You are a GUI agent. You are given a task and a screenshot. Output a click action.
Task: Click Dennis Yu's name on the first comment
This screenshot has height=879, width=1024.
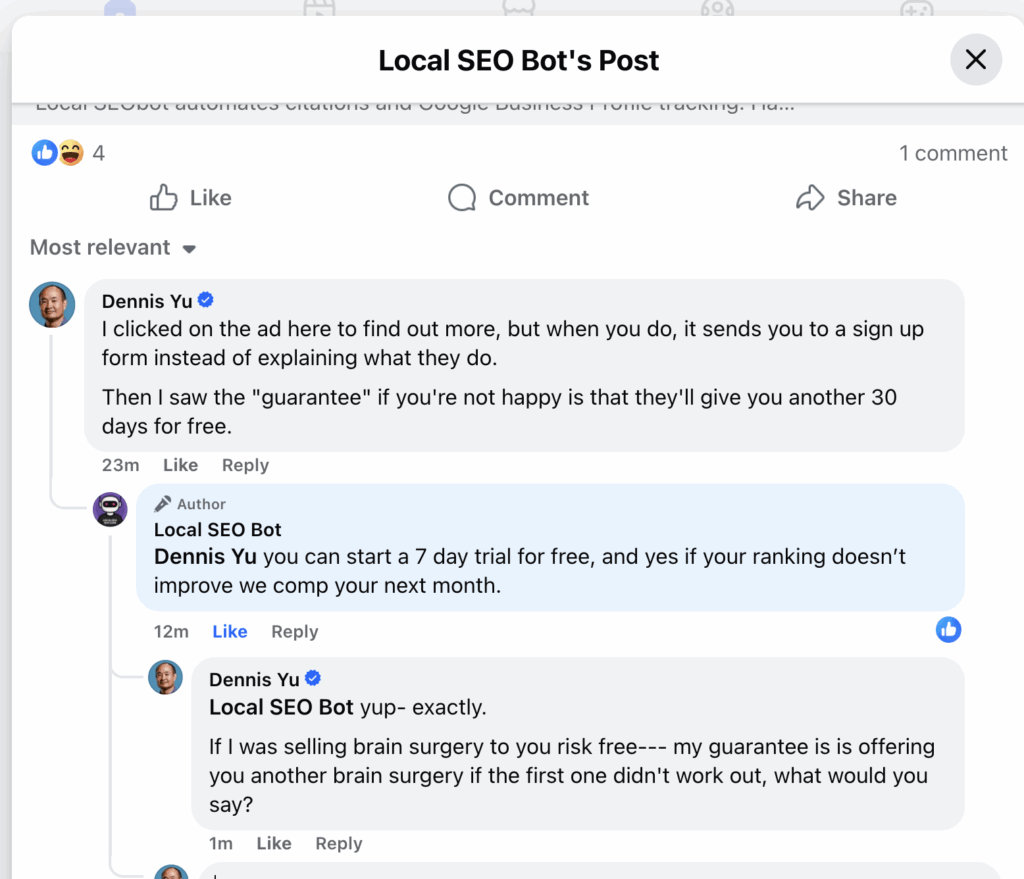click(x=147, y=301)
